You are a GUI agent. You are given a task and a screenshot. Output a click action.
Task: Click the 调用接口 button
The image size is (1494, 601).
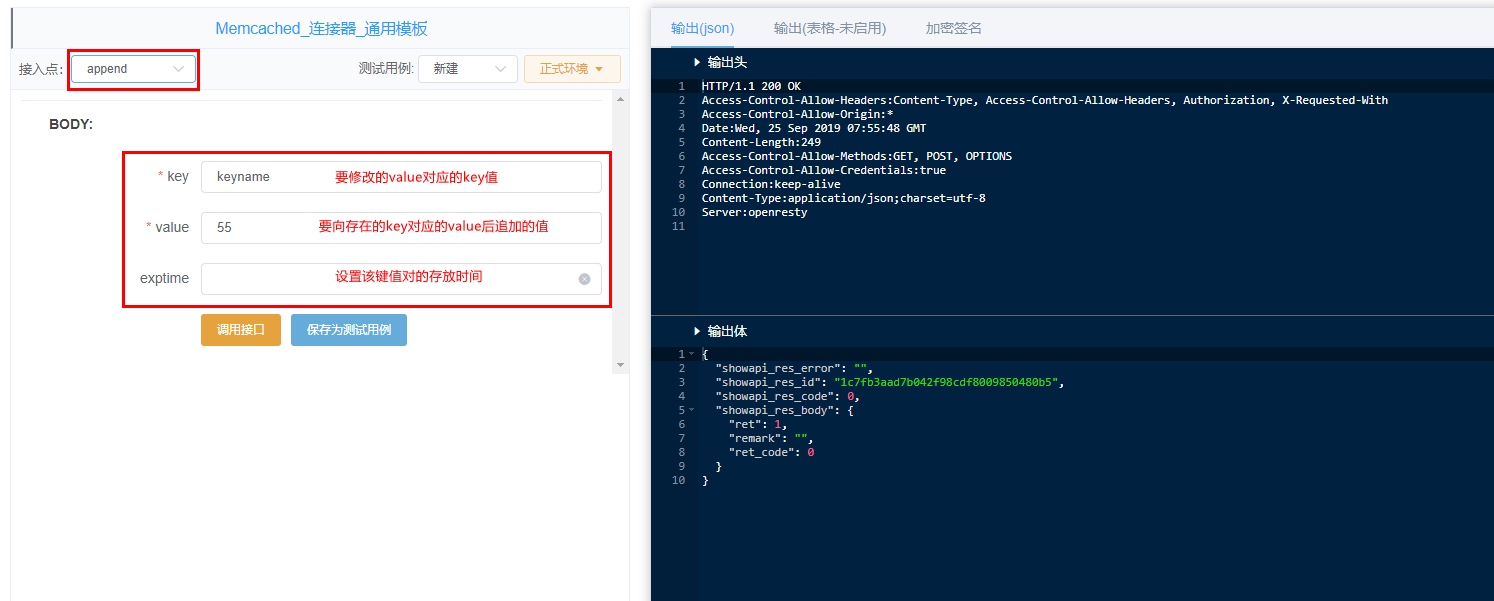click(x=241, y=330)
